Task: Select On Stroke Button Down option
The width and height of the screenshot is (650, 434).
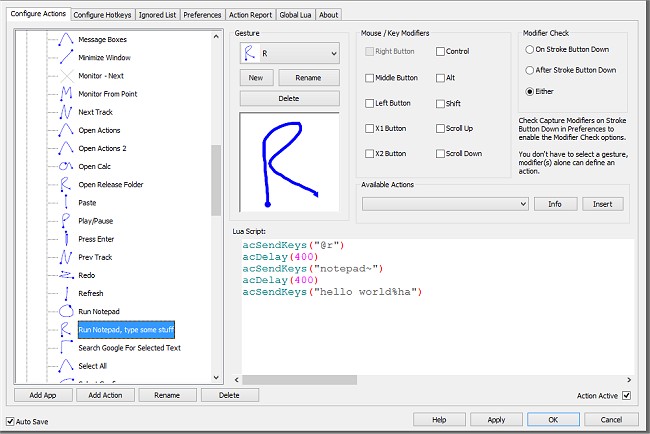Action: (x=530, y=50)
